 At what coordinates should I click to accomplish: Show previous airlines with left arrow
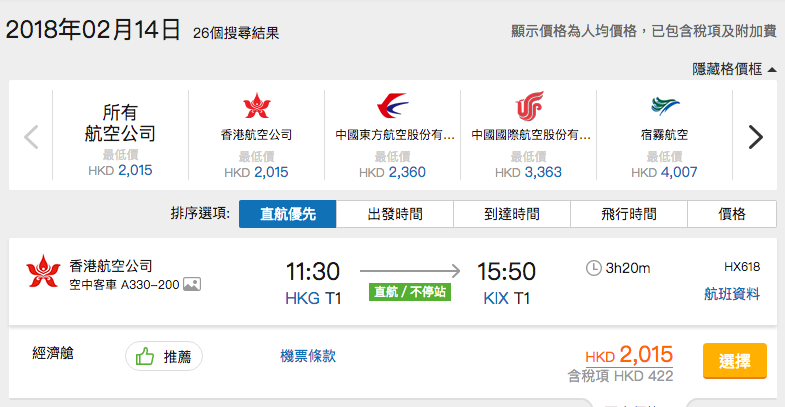(31, 137)
